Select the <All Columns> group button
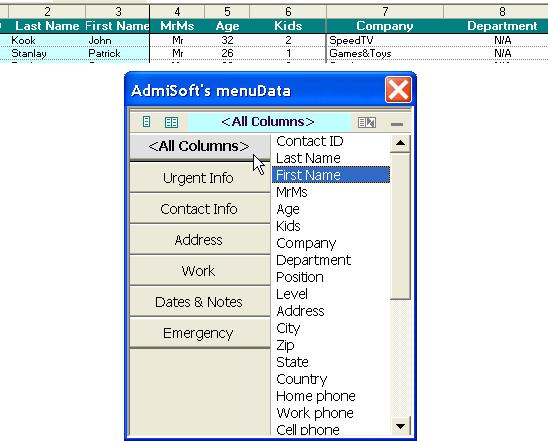This screenshot has width=548, height=441. coord(199,147)
